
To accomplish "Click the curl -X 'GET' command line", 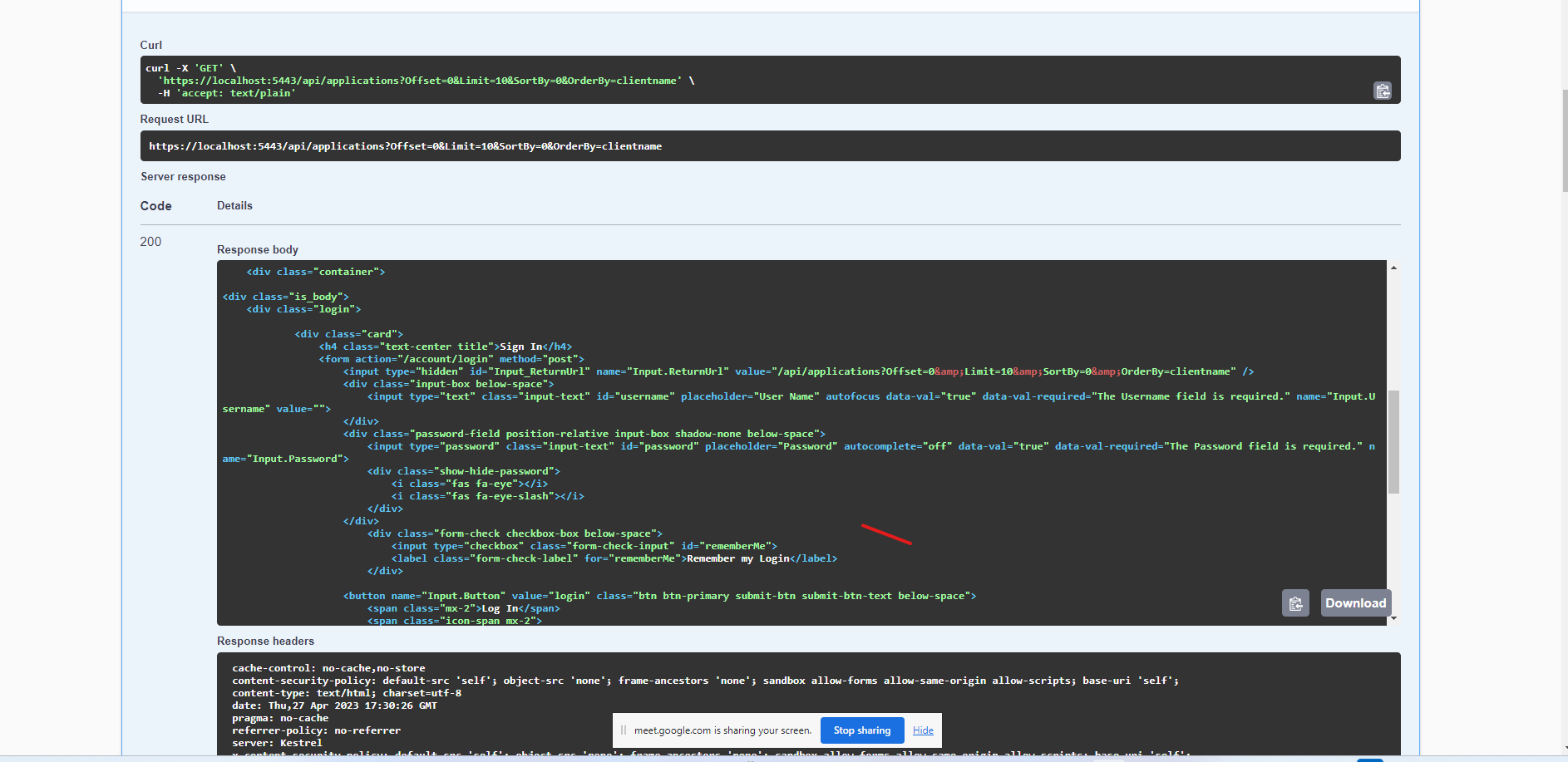I will (191, 68).
